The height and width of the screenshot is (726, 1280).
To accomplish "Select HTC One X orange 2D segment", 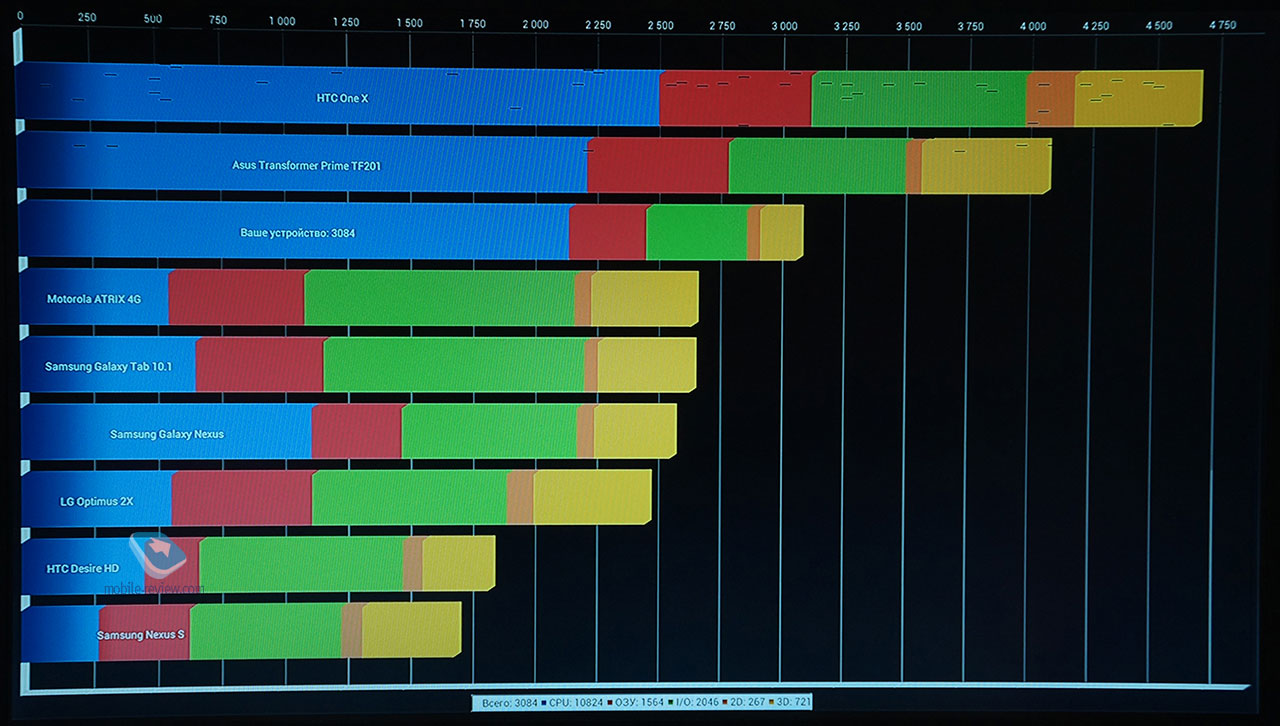I will 1050,98.
